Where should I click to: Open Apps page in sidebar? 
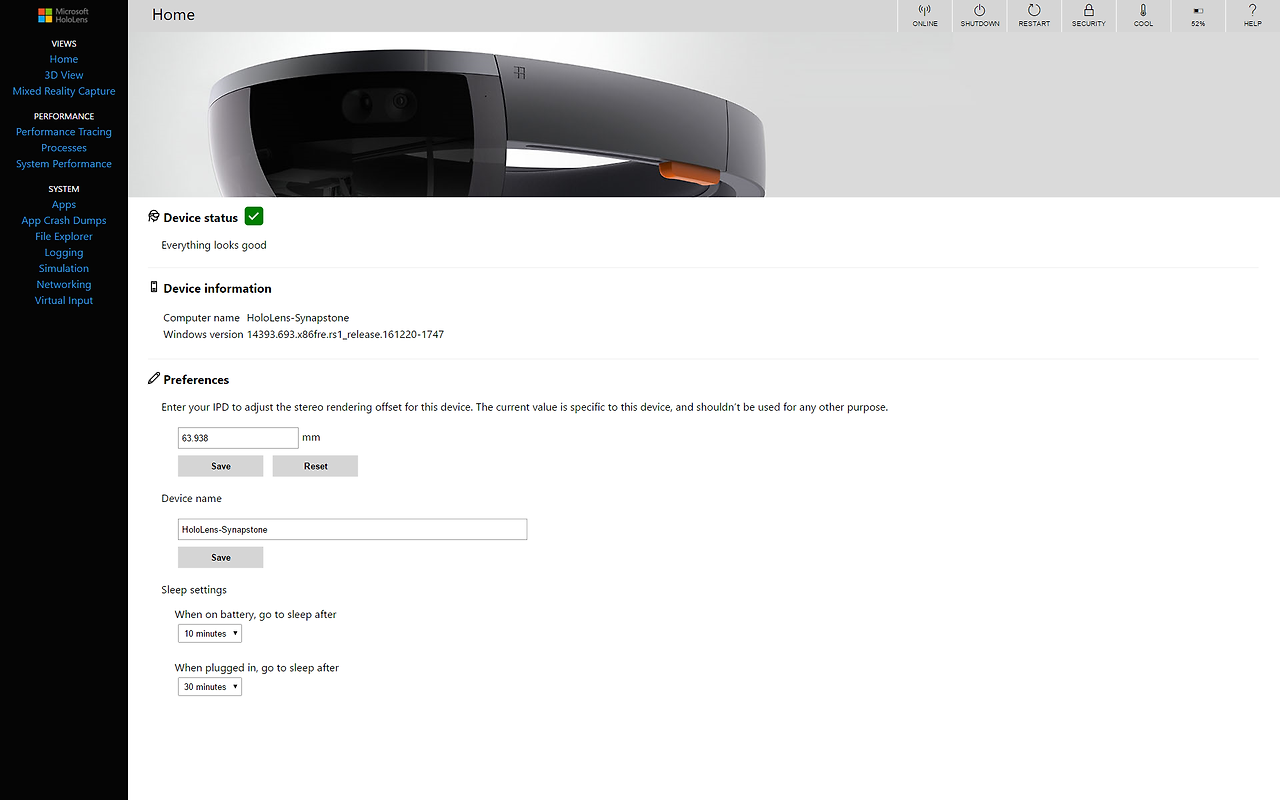[x=64, y=205]
